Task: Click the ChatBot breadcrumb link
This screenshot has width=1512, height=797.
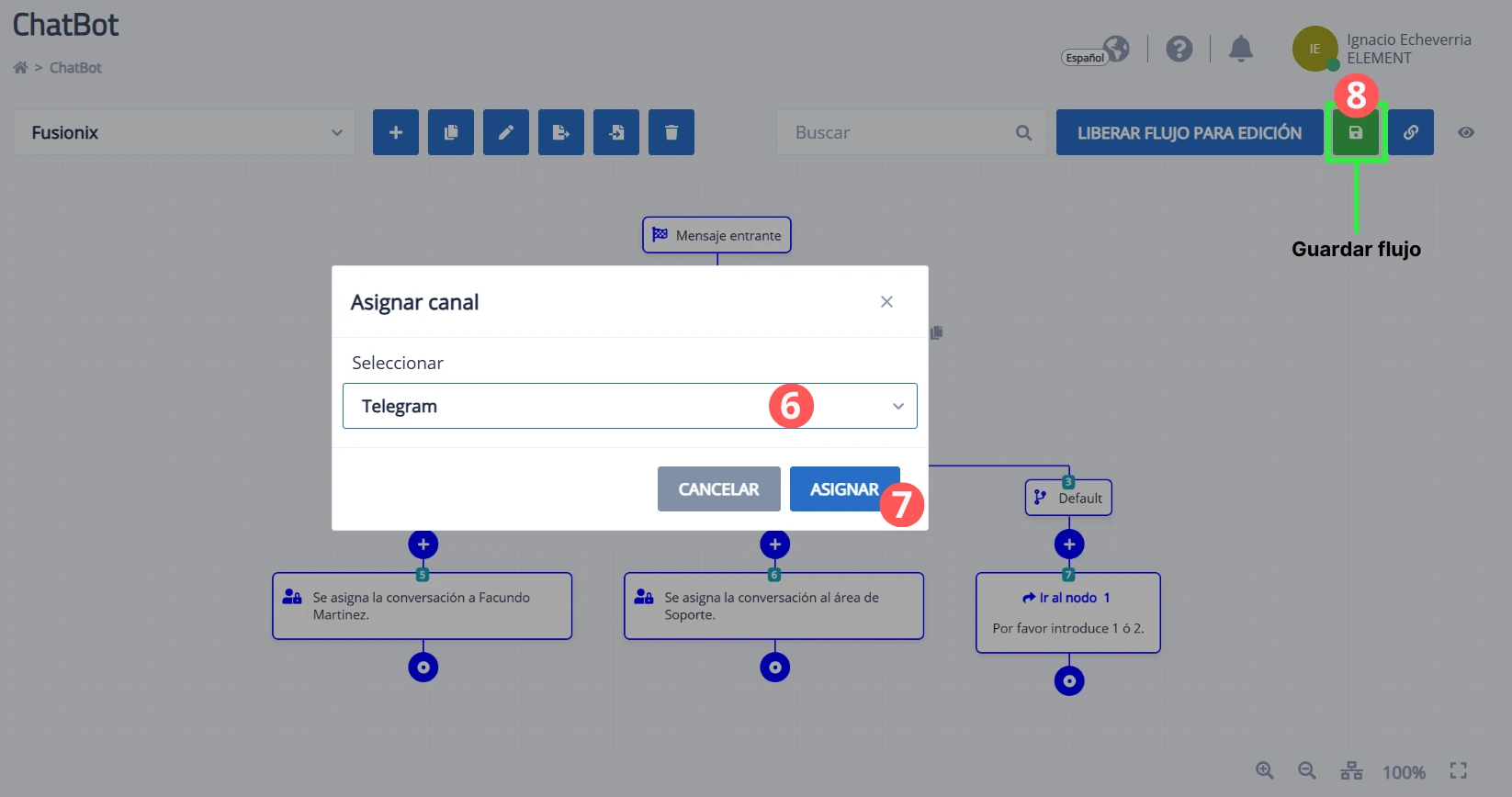Action: pos(75,68)
